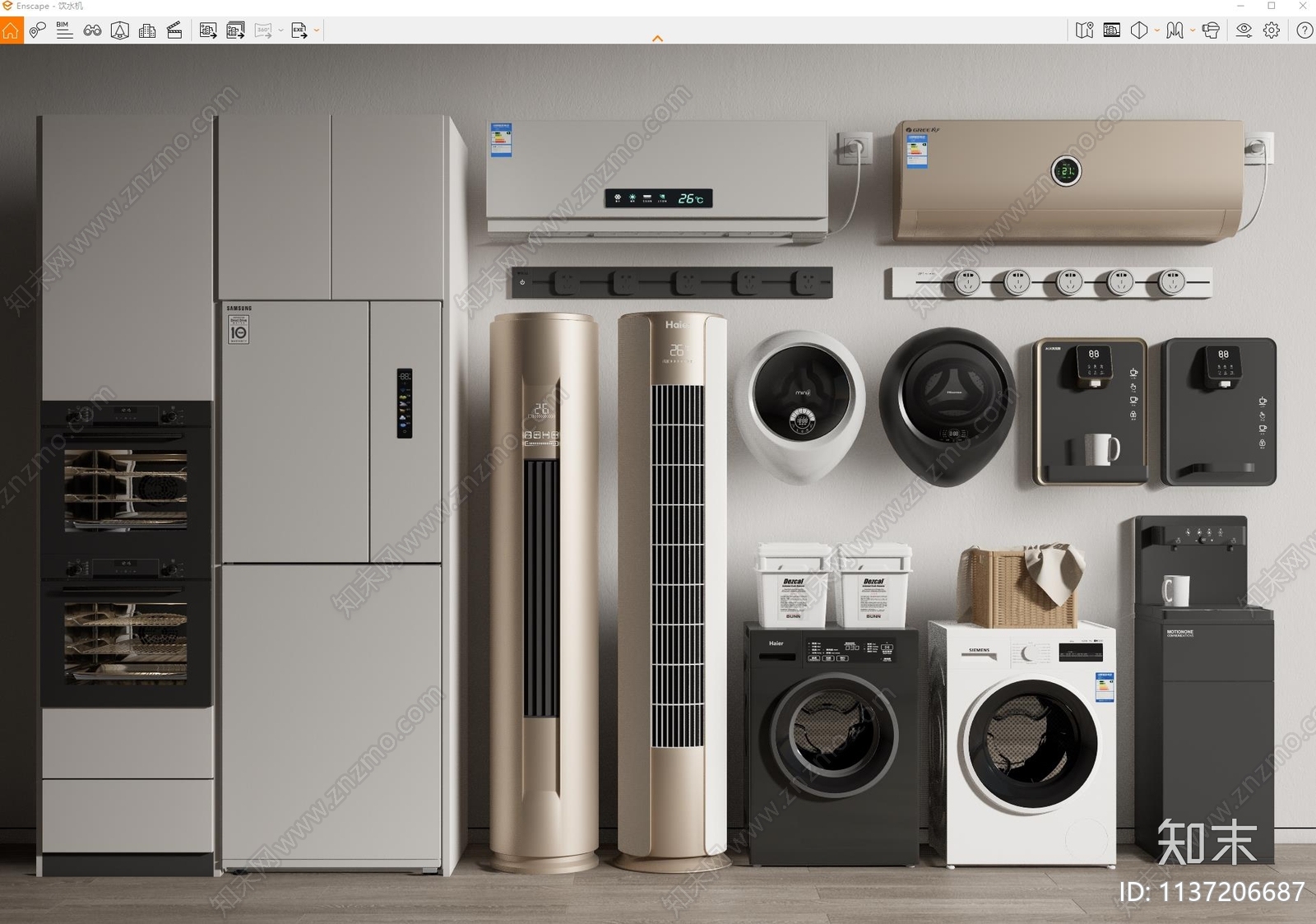Viewport: 1316px width, 924px height.
Task: Toggle the Fly or Walk navigation icon
Action: pos(1175,31)
